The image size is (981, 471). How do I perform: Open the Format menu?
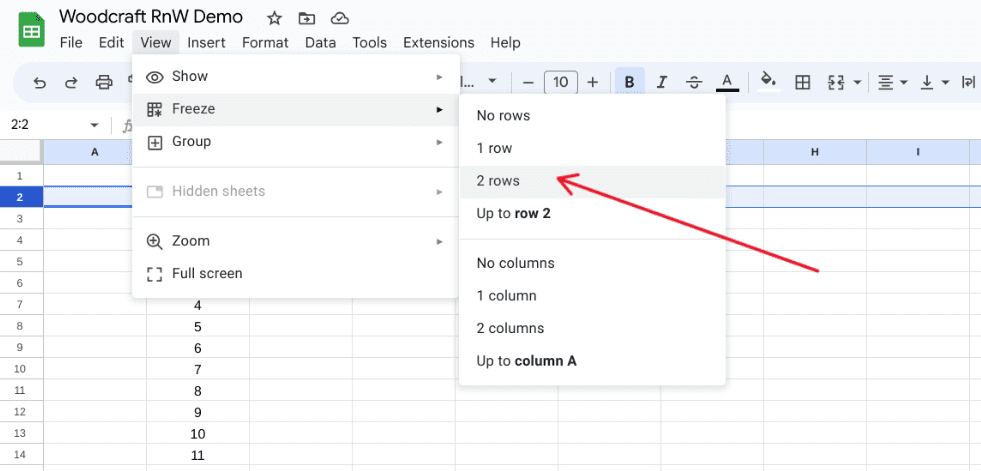[x=265, y=43]
